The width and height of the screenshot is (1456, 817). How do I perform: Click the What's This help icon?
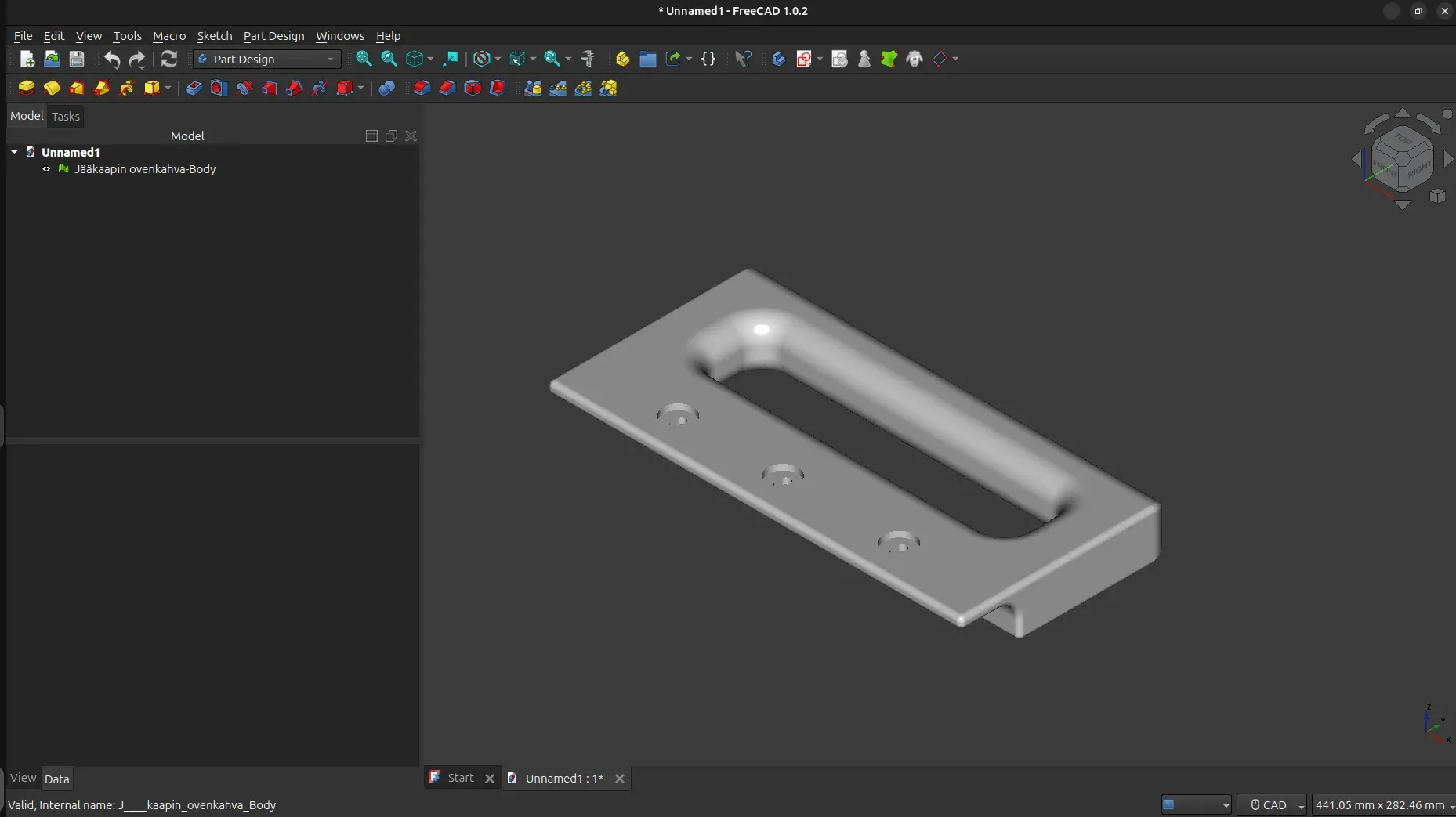[x=743, y=59]
